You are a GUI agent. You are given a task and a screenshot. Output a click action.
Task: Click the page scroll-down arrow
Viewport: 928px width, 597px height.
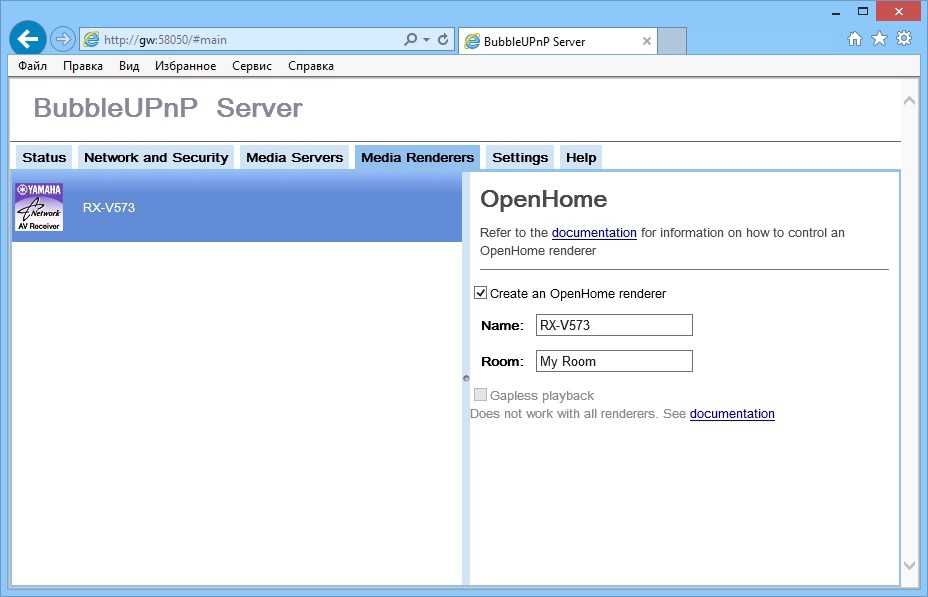910,565
